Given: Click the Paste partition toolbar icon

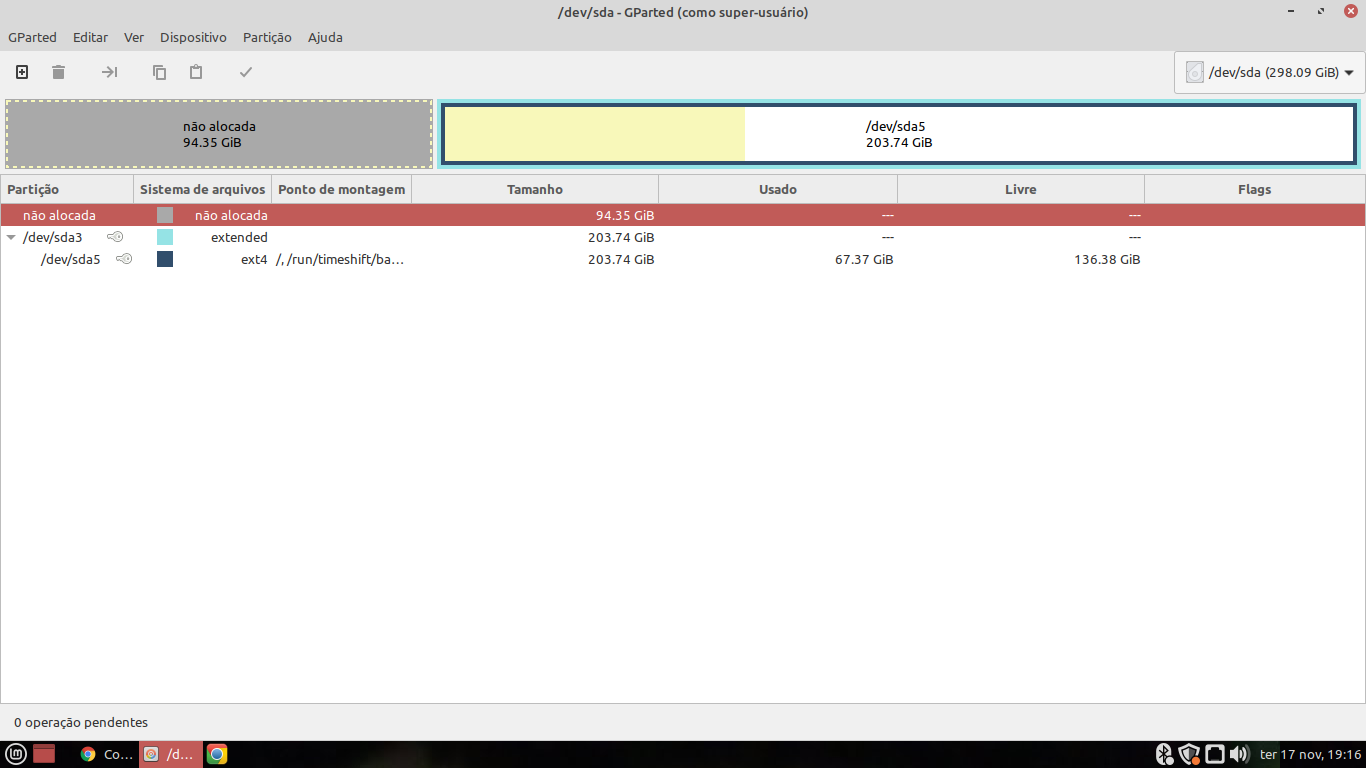Looking at the screenshot, I should pos(196,72).
